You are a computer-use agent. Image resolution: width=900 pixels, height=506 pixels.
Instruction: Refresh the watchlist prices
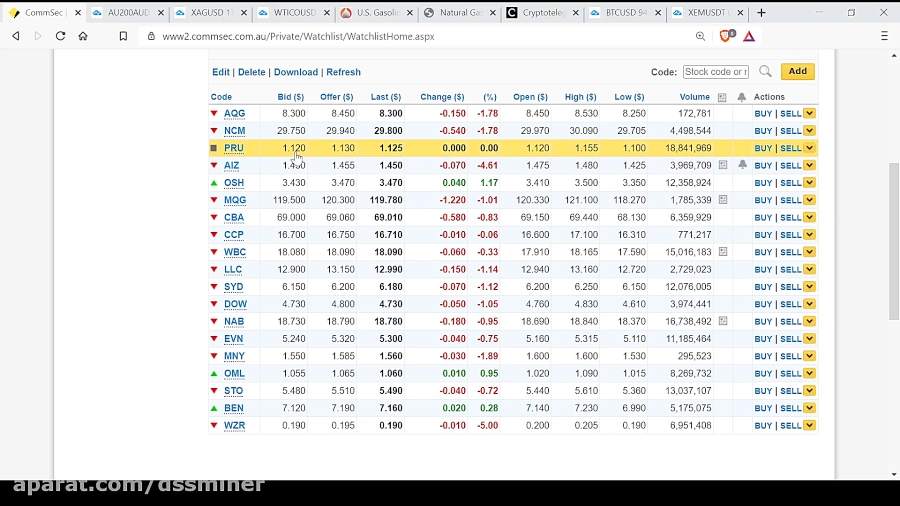coord(343,72)
